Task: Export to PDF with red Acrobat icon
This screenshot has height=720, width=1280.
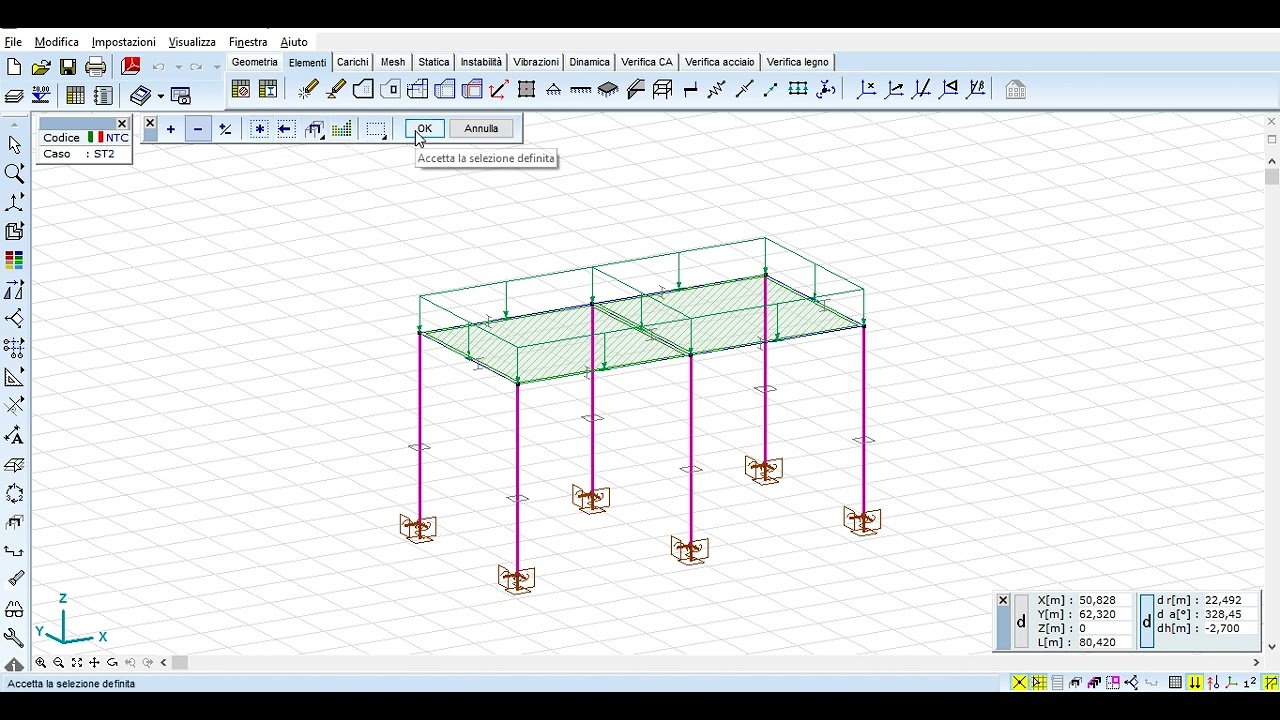Action: (x=131, y=67)
